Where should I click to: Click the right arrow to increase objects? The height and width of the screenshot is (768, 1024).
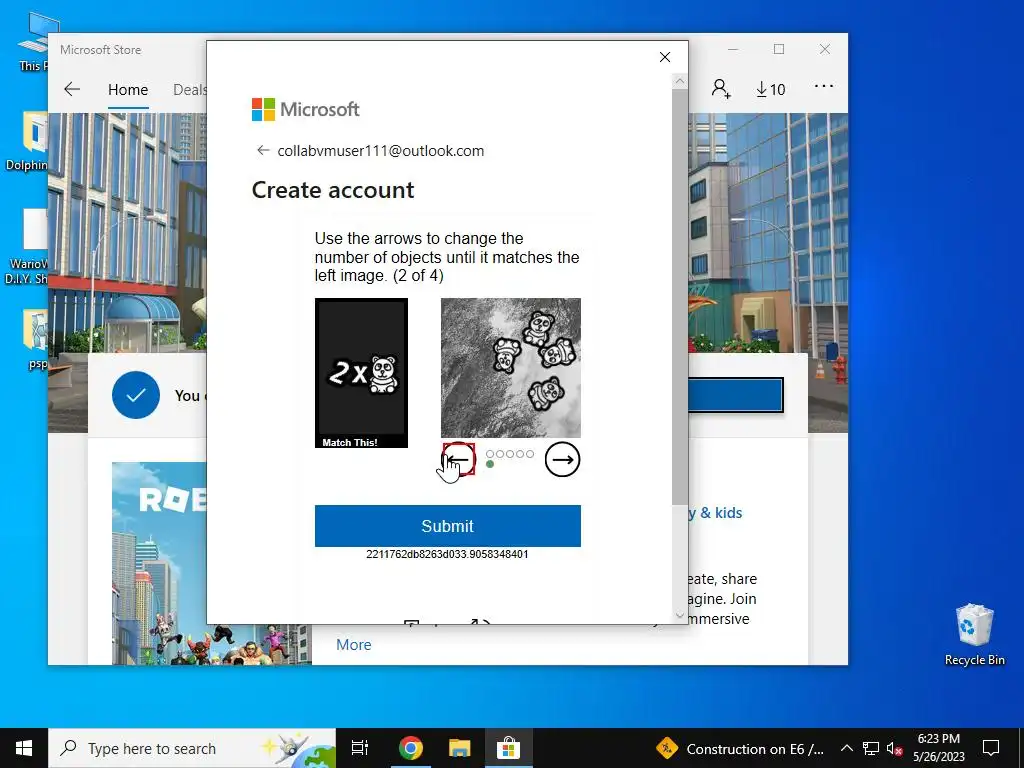pos(562,460)
